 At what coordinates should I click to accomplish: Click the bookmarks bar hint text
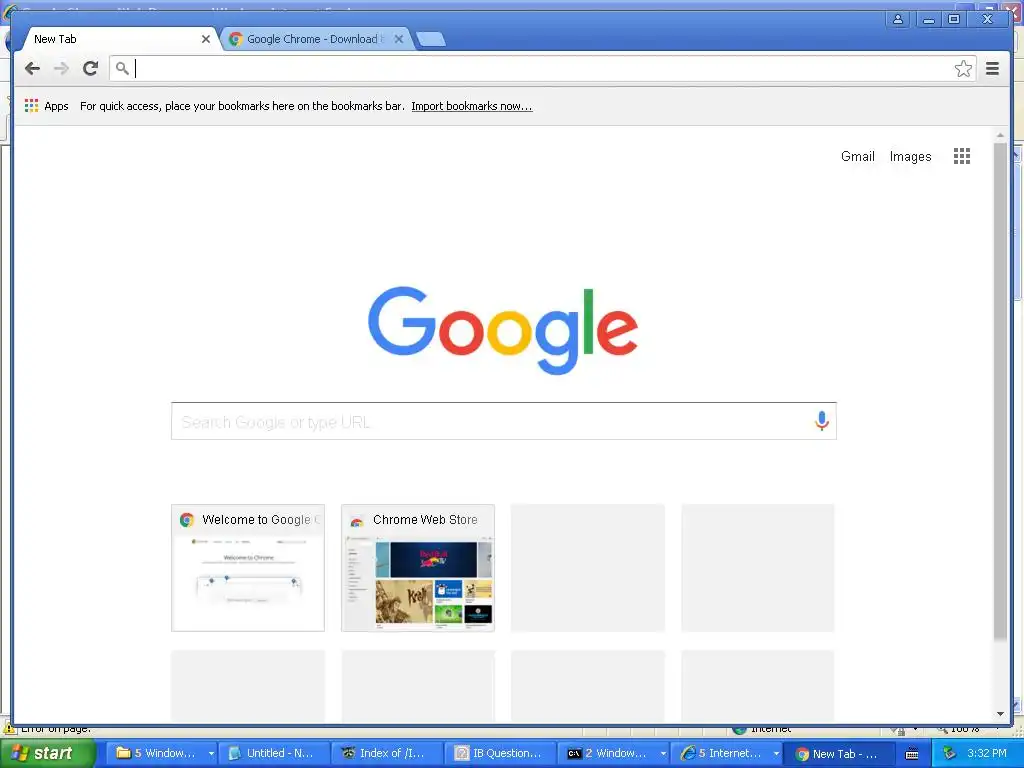tap(242, 106)
